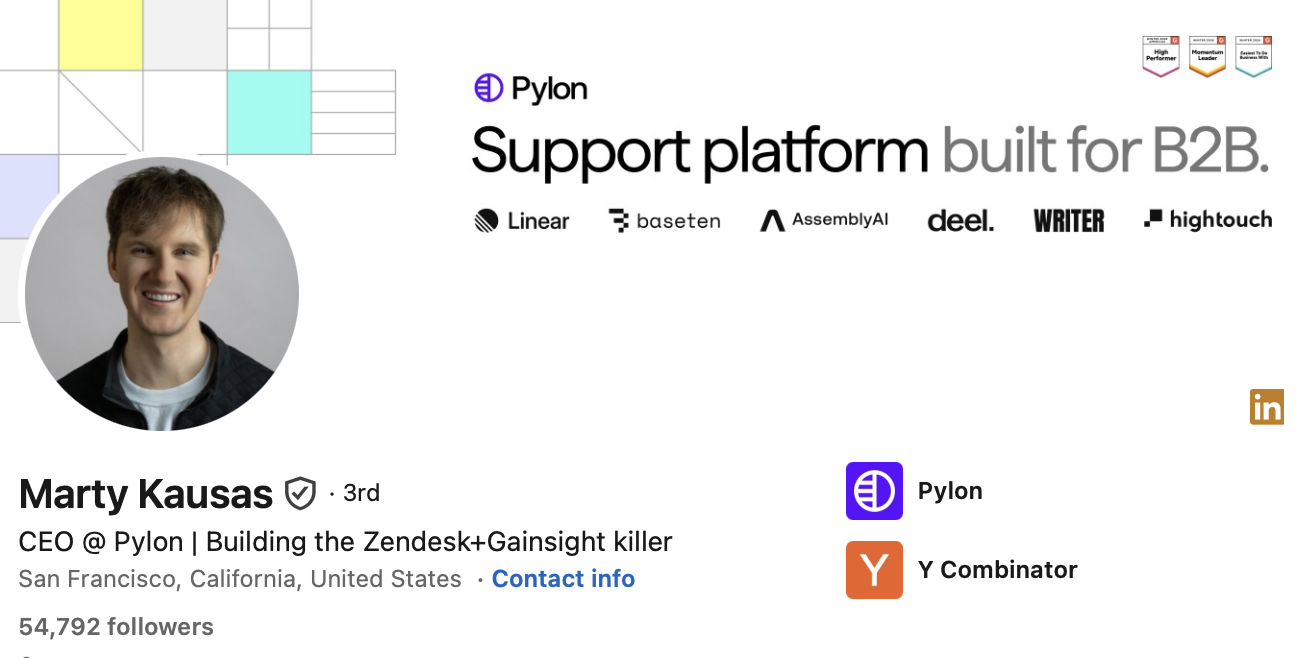This screenshot has height=658, width=1312.
Task: Click the Momentum Leader G2 badge
Action: point(1207,56)
